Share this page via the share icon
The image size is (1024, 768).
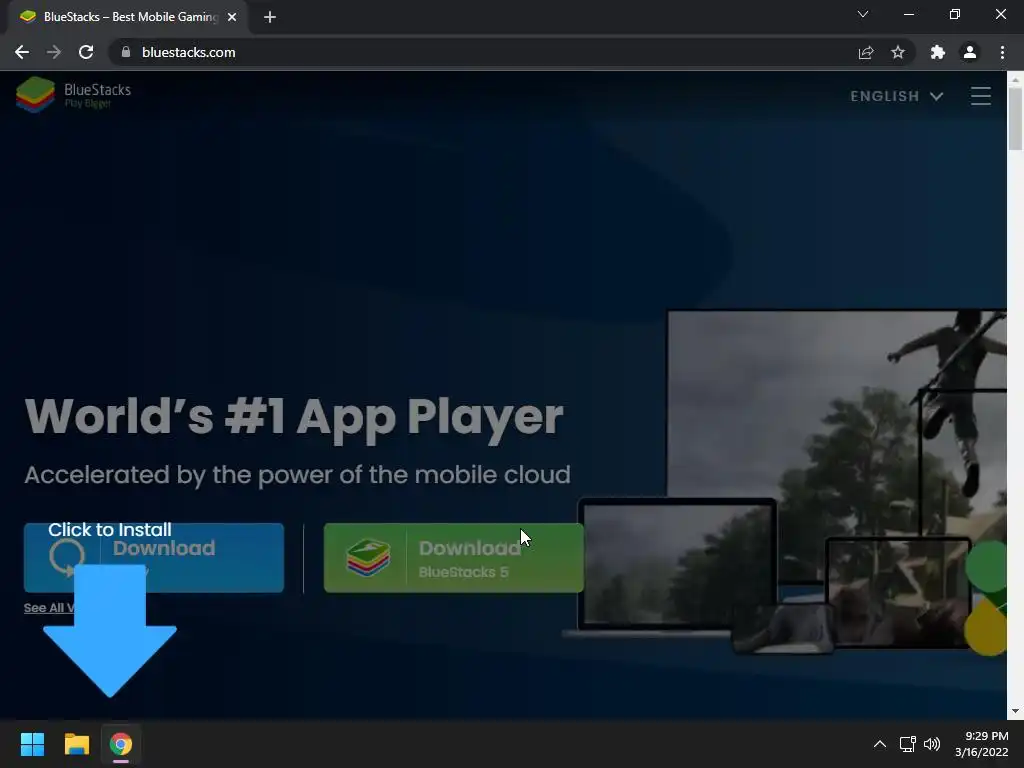[x=866, y=52]
